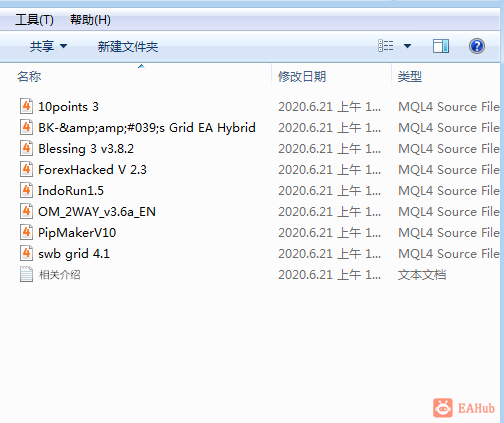Click the modified date of 10points 3

330,107
